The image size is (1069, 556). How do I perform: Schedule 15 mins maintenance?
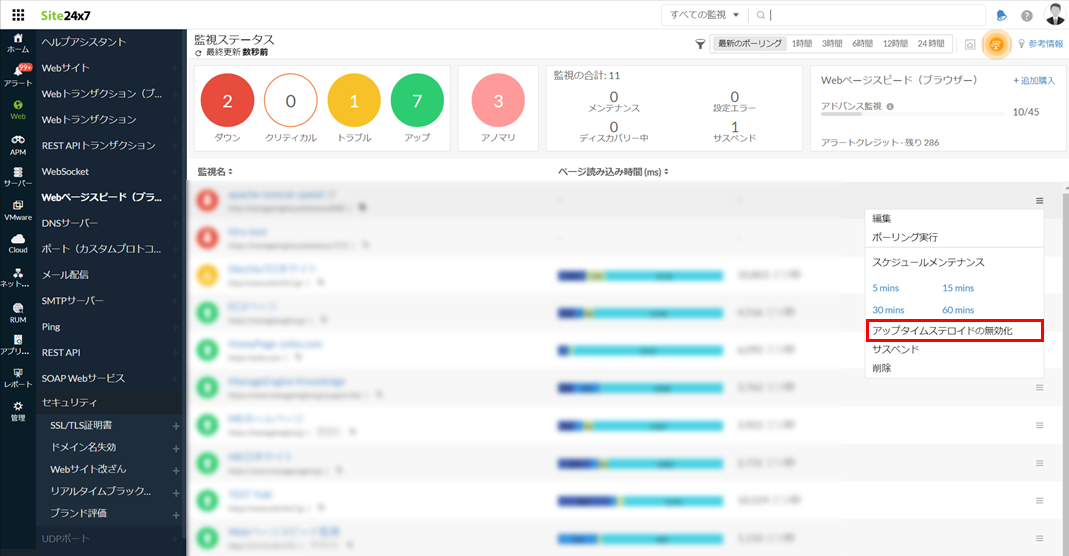pyautogui.click(x=958, y=288)
